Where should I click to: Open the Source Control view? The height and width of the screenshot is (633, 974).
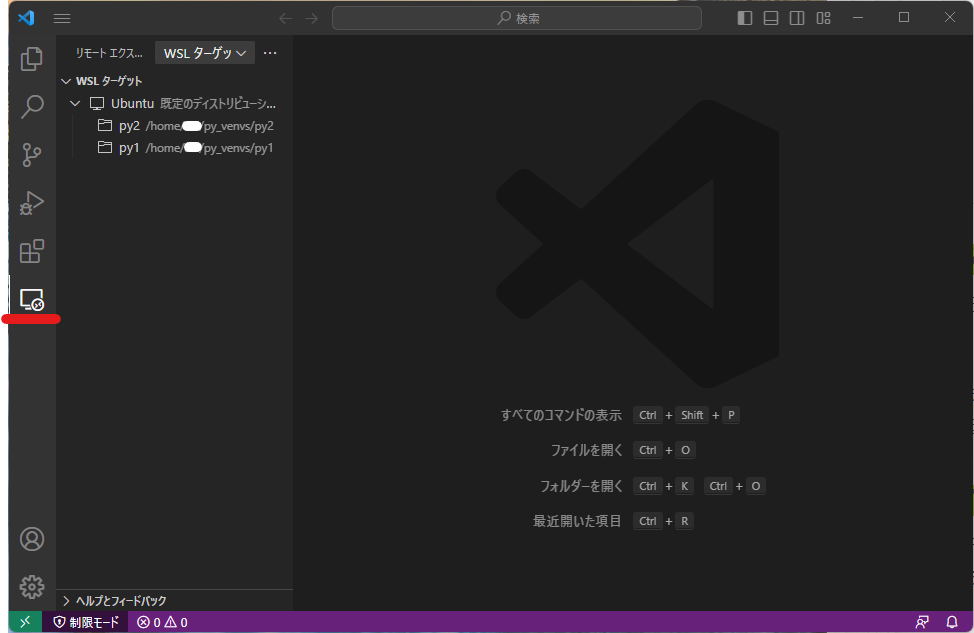coord(32,155)
